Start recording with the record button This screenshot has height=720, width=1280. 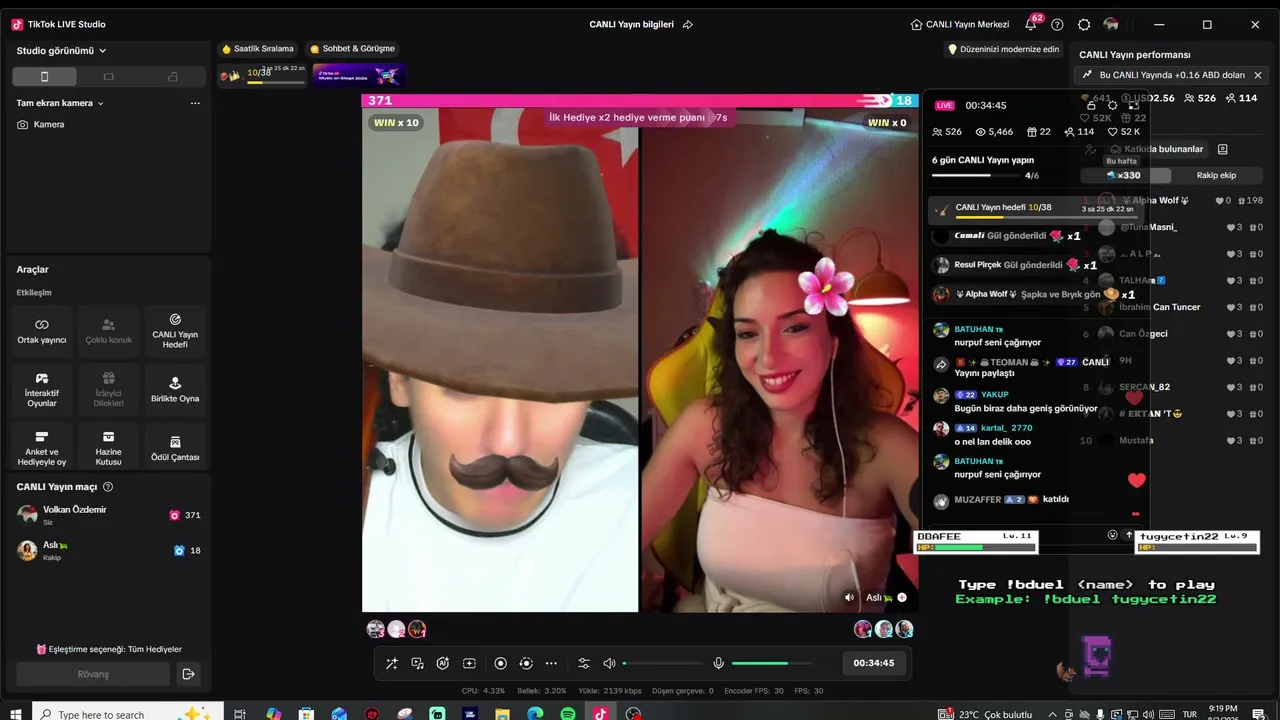click(x=500, y=663)
